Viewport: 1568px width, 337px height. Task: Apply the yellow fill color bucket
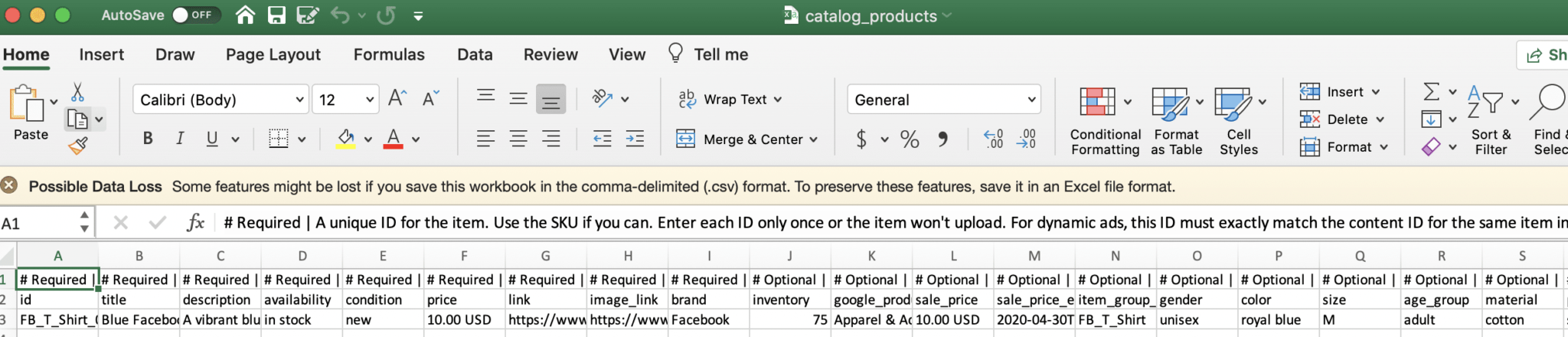[346, 139]
